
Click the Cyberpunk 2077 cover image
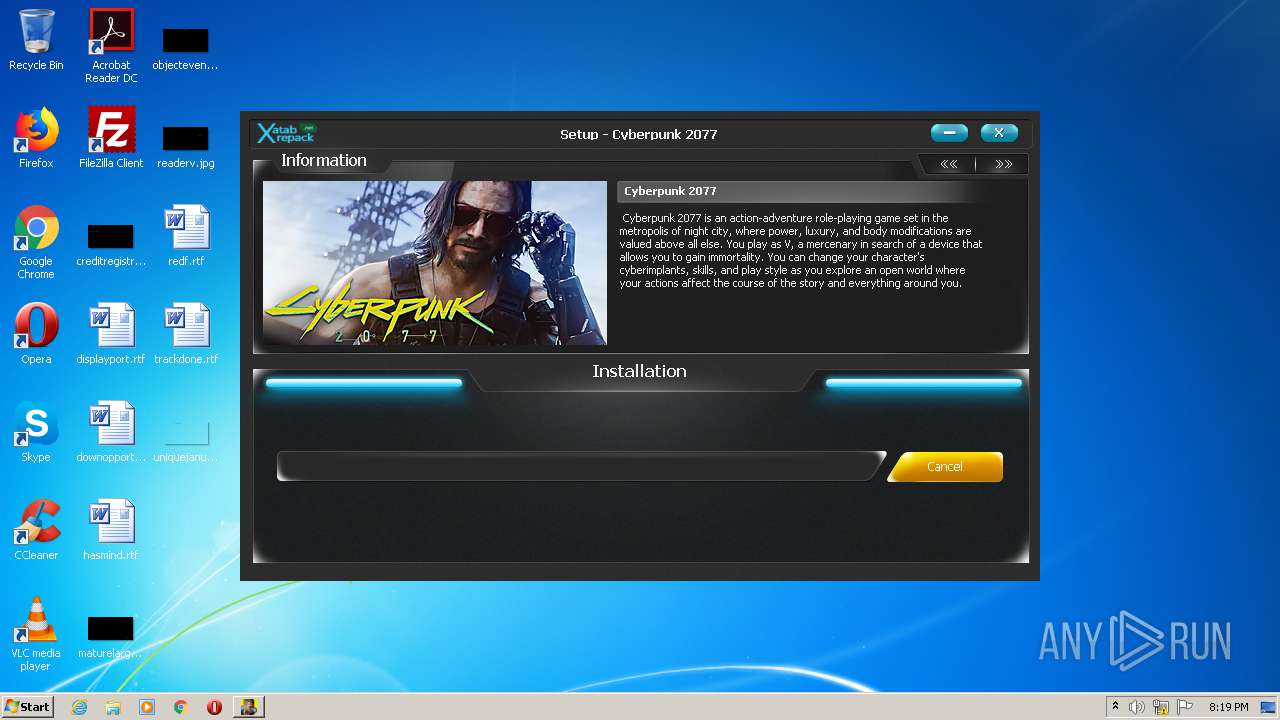(434, 263)
